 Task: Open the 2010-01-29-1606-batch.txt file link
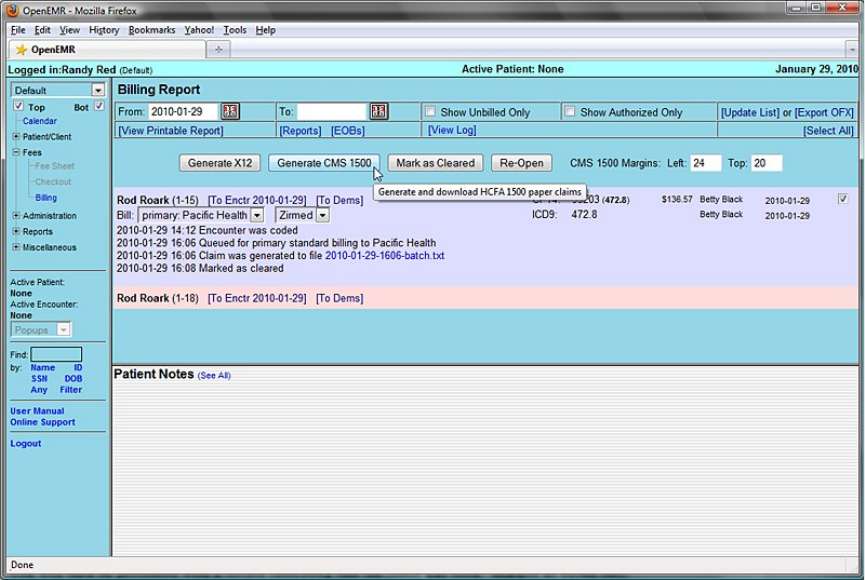385,256
